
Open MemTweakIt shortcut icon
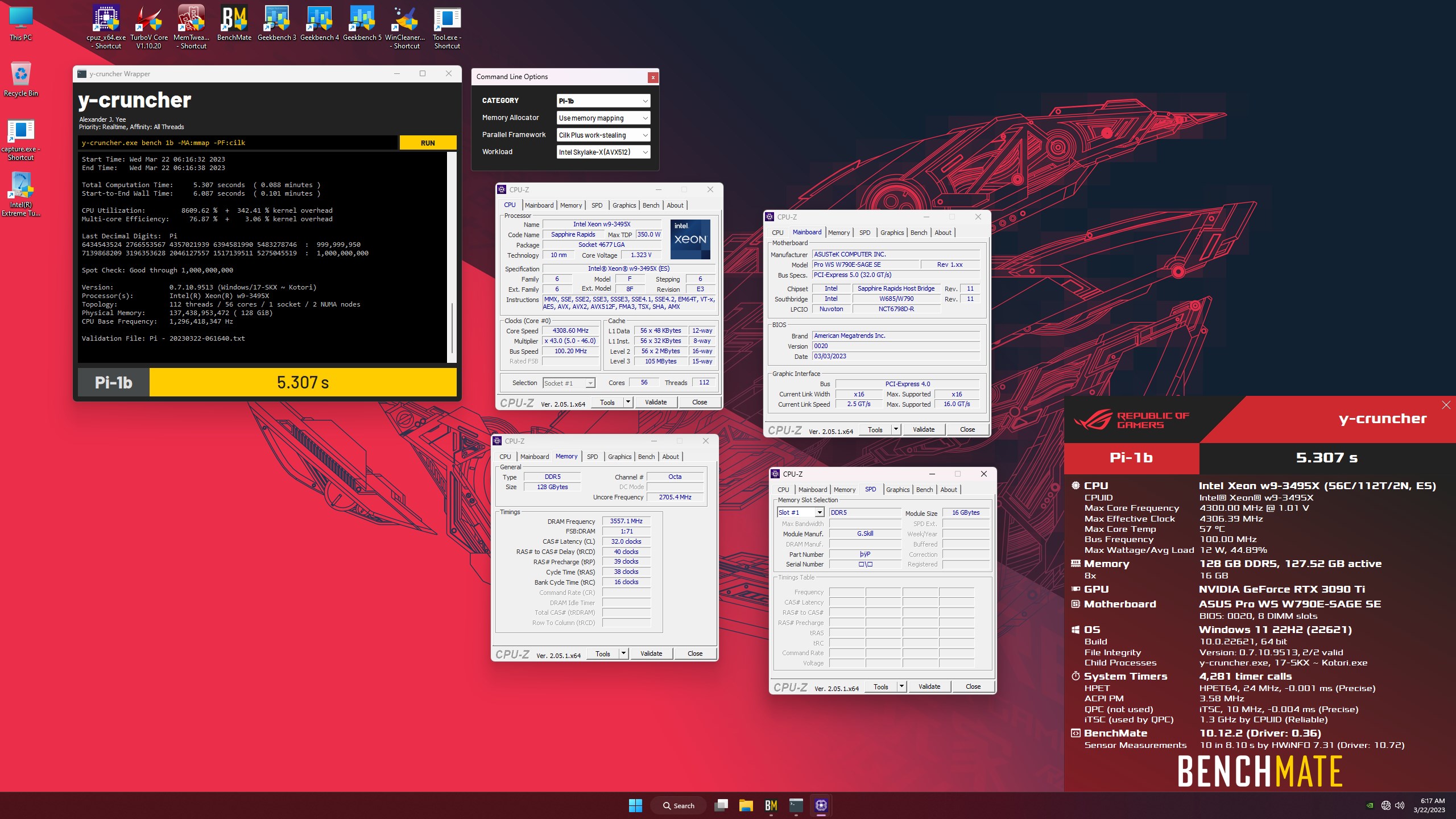coord(192,27)
